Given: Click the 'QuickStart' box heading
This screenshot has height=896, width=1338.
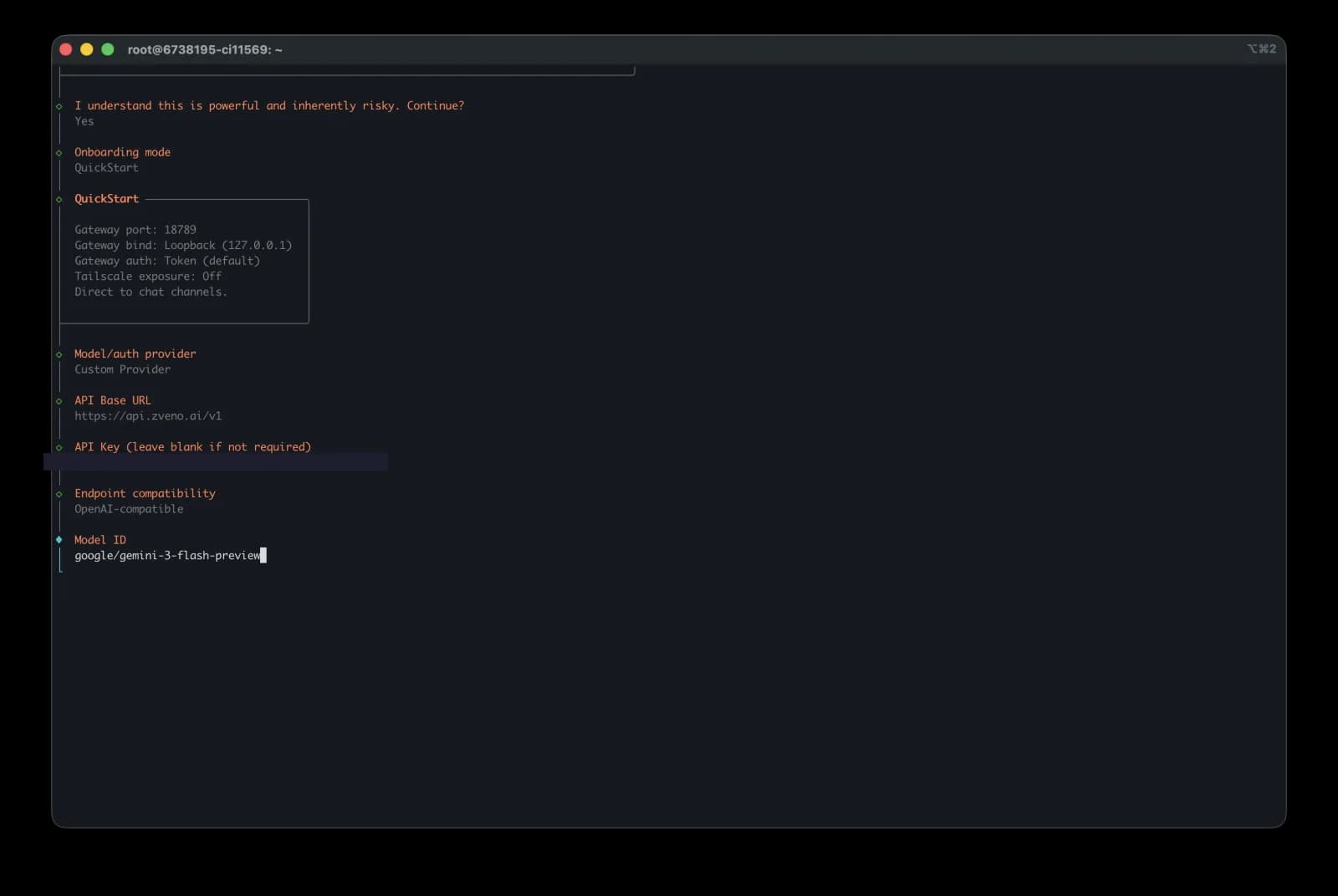Looking at the screenshot, I should click(106, 199).
